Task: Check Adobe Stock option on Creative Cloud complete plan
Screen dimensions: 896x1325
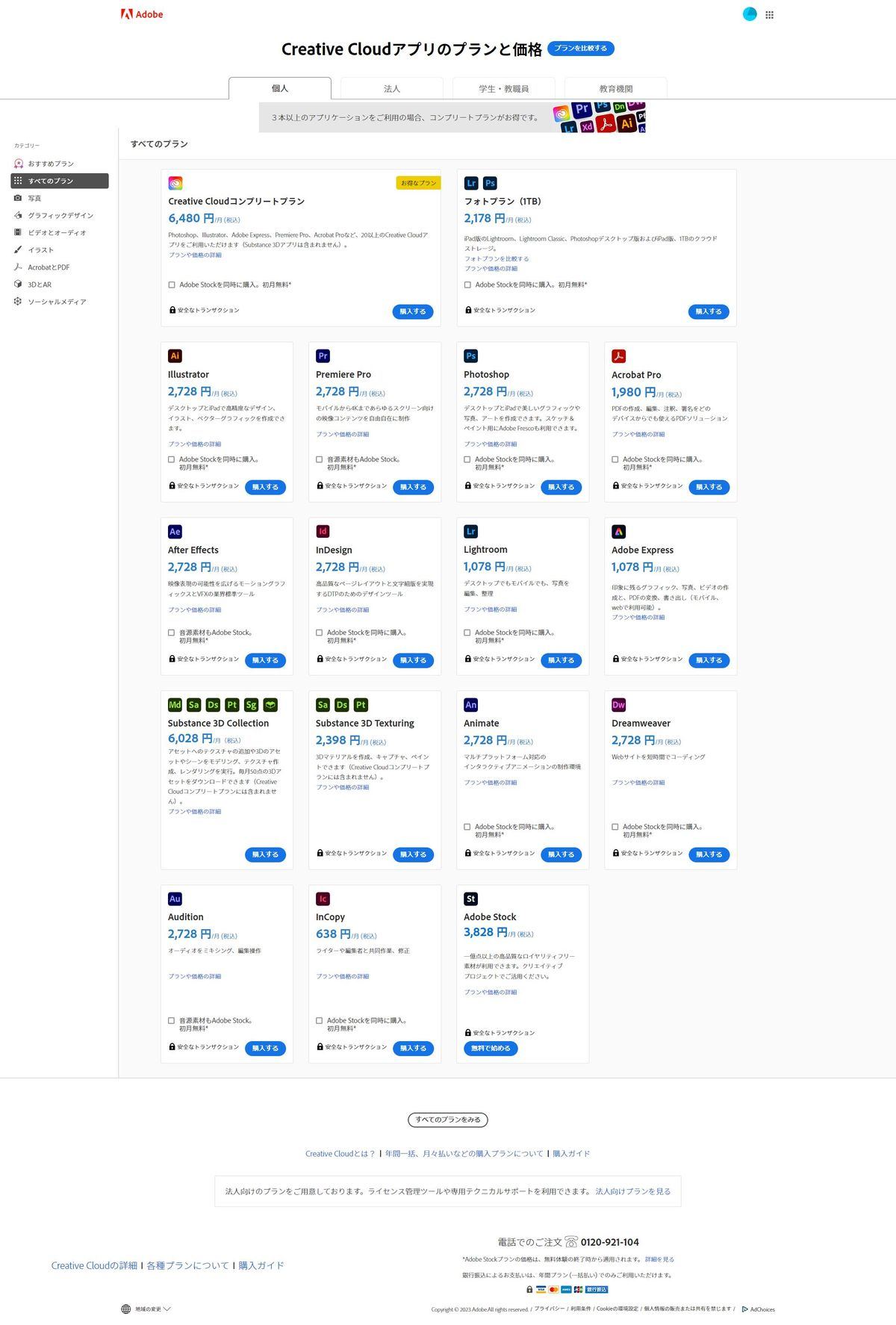Action: coord(172,285)
